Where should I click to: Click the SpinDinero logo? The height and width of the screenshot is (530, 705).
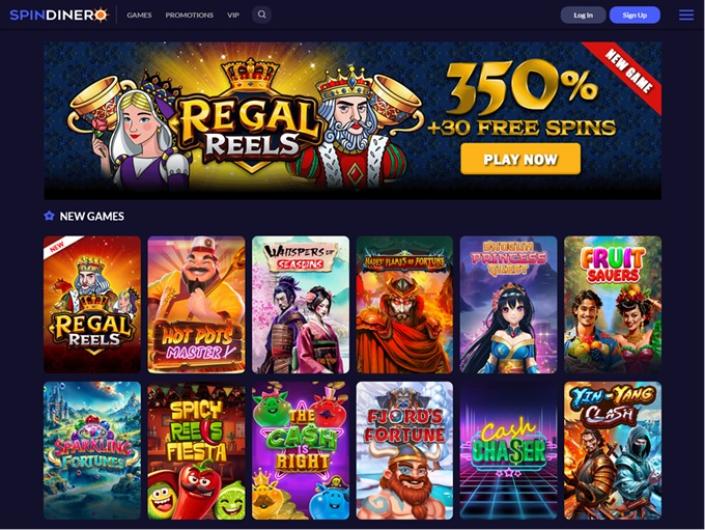59,15
